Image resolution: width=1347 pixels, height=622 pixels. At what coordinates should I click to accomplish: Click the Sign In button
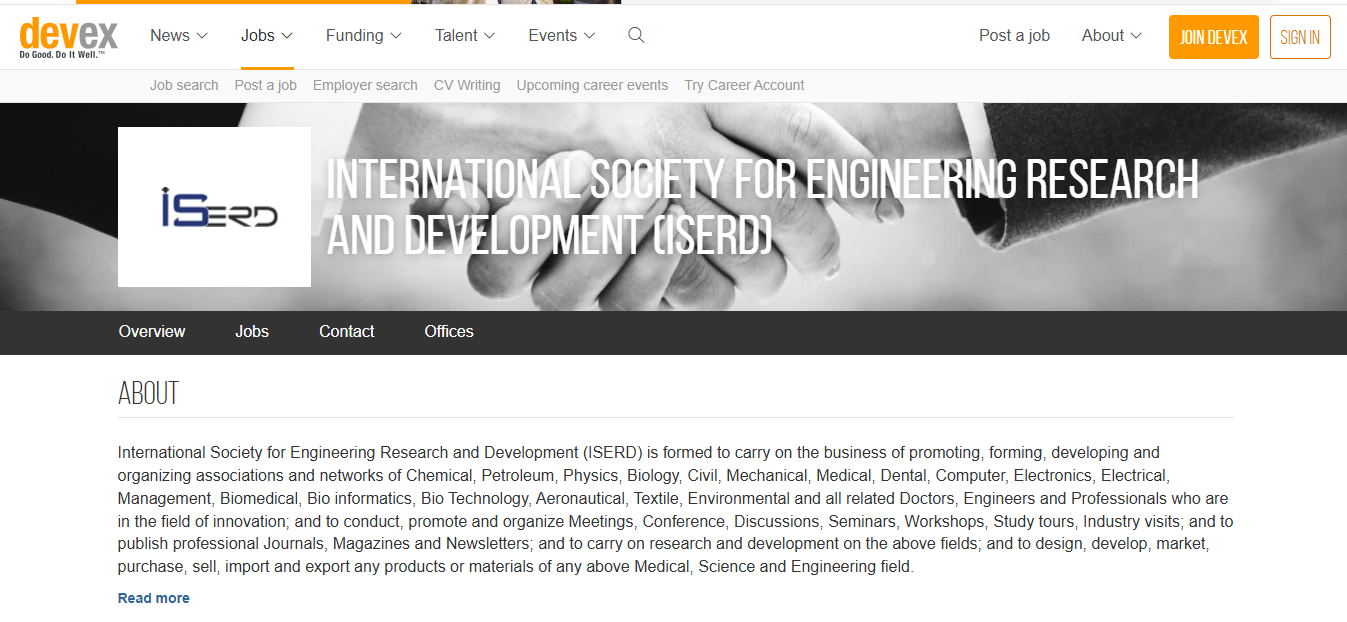(x=1300, y=37)
